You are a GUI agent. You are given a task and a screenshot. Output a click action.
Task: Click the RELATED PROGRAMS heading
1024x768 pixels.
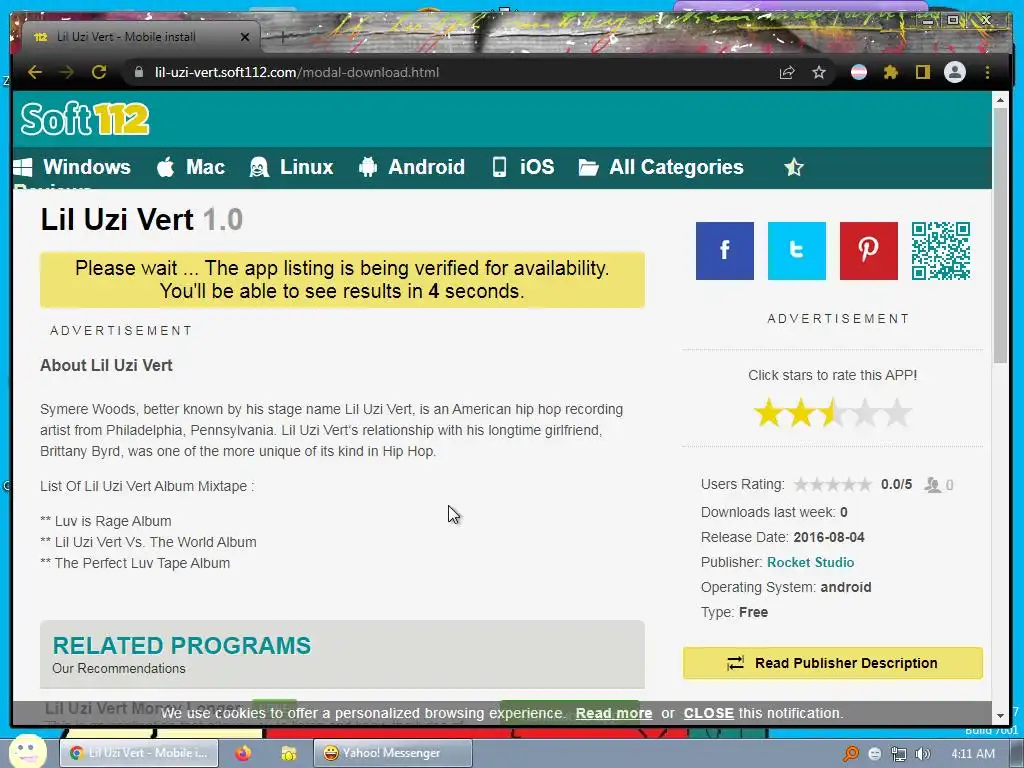click(x=182, y=645)
